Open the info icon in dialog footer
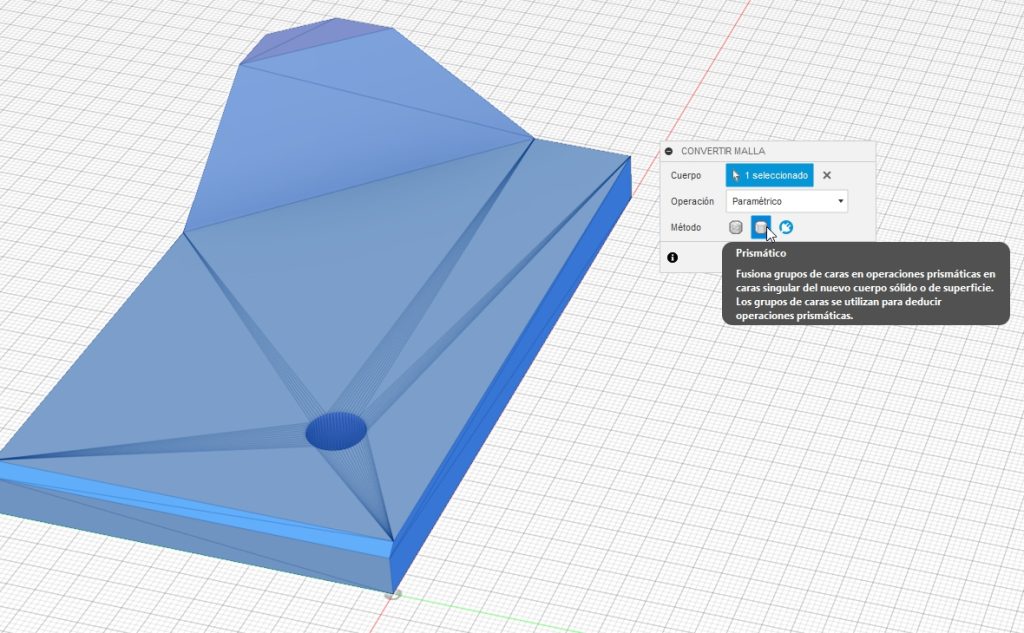 tap(672, 257)
